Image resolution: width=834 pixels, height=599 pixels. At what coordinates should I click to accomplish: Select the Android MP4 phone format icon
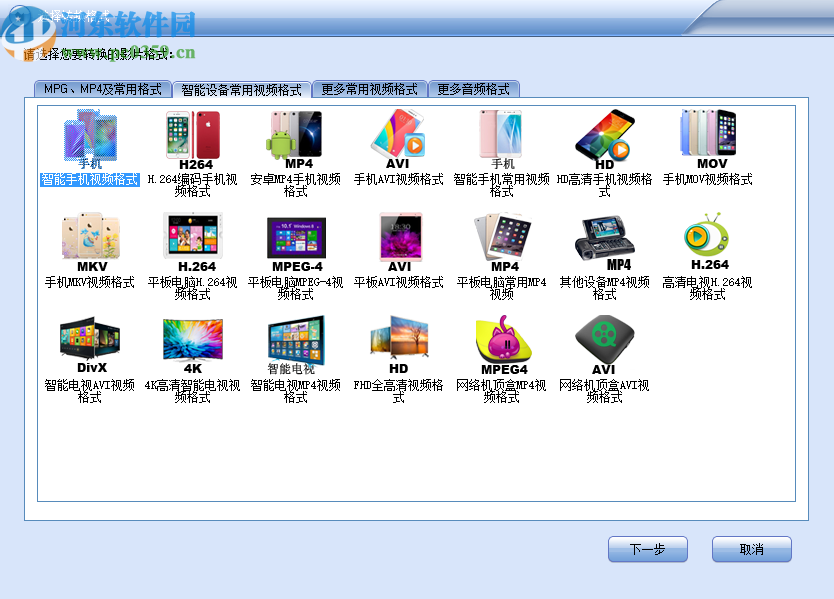tap(295, 139)
